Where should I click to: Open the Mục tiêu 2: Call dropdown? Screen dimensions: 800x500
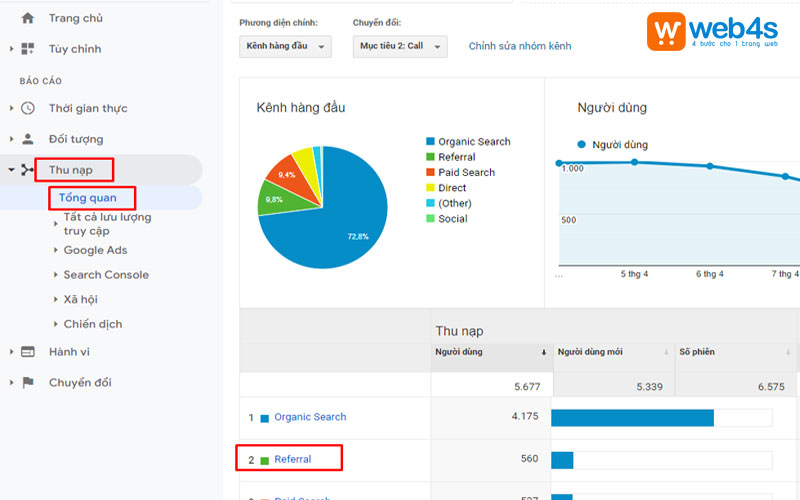pos(400,46)
